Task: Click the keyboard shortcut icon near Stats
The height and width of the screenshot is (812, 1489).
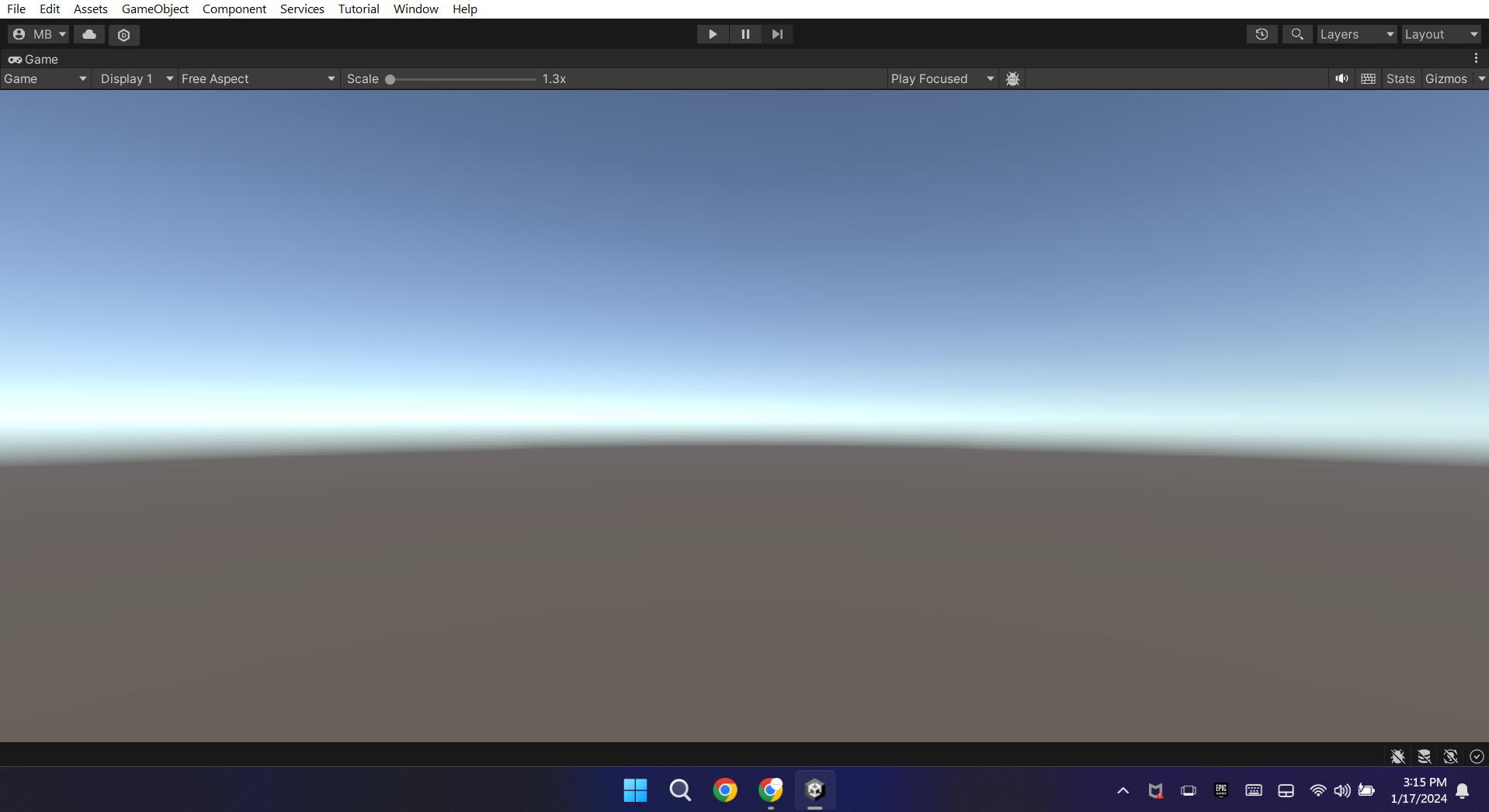Action: (1369, 78)
